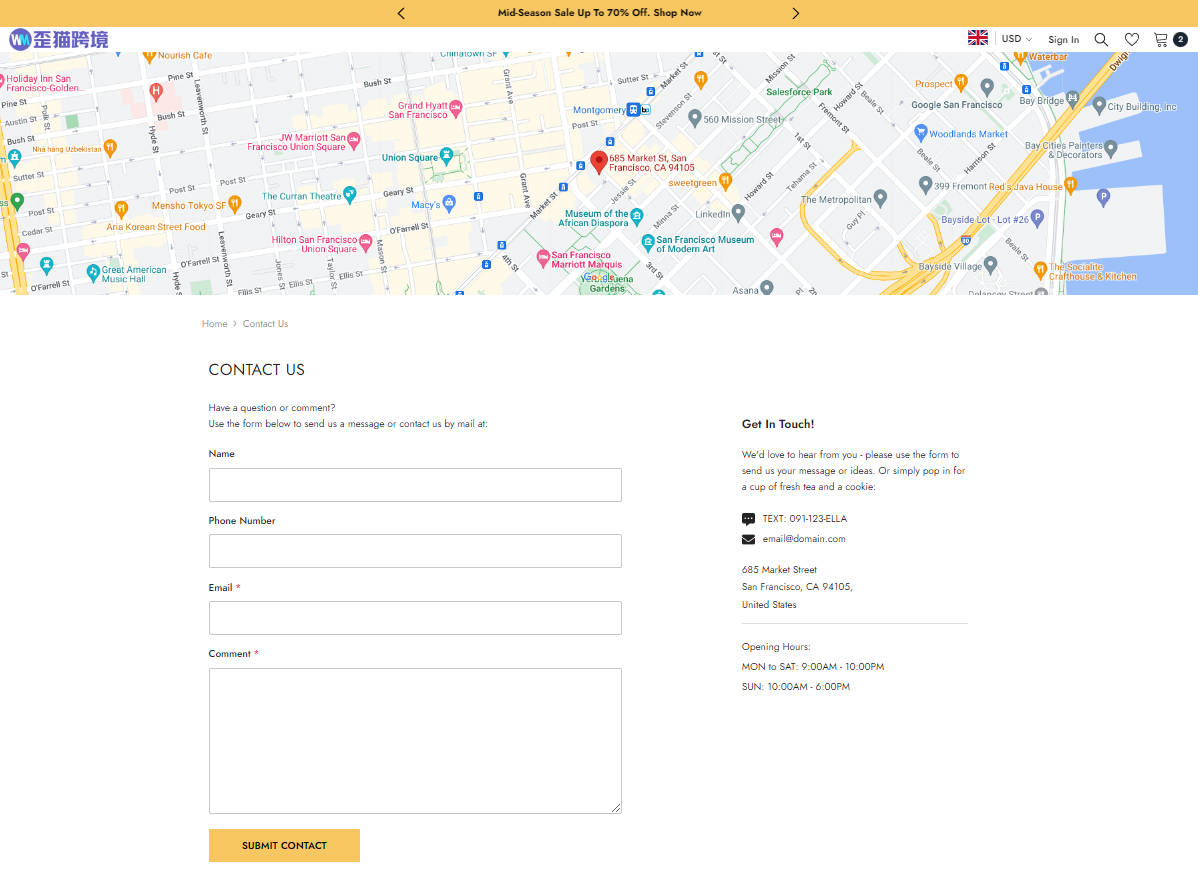
Task: Click the '685 Market Street' address text
Action: coord(779,570)
